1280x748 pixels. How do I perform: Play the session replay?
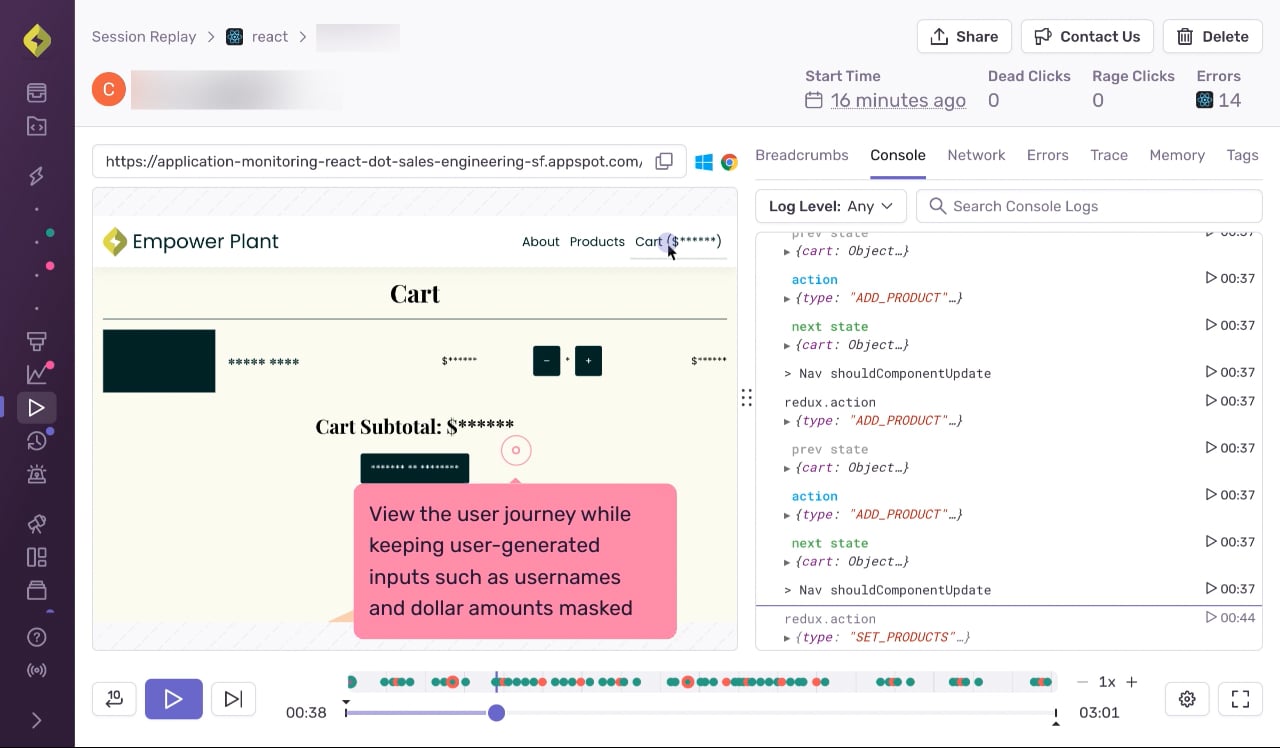coord(174,699)
